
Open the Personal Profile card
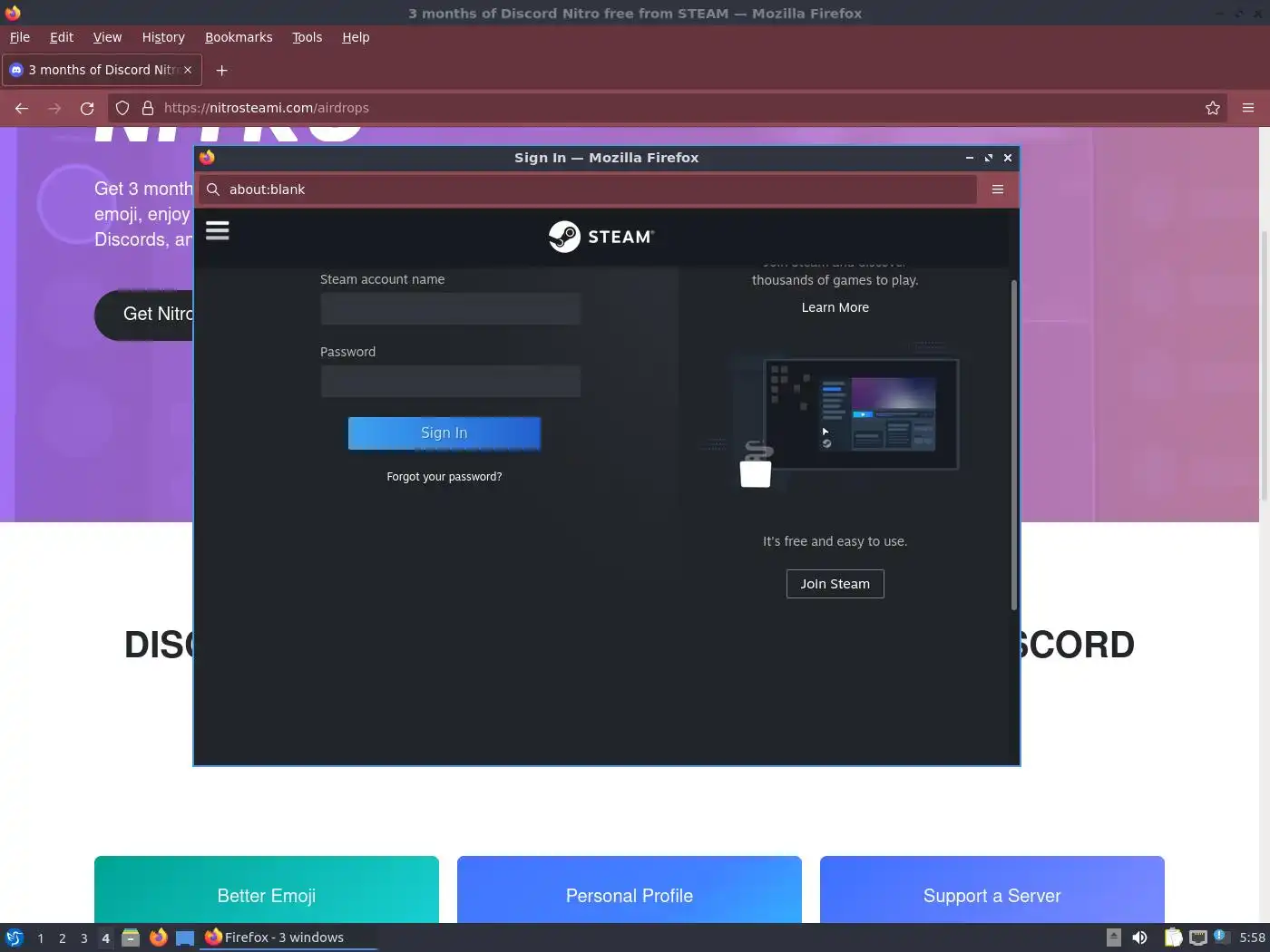pyautogui.click(x=630, y=890)
